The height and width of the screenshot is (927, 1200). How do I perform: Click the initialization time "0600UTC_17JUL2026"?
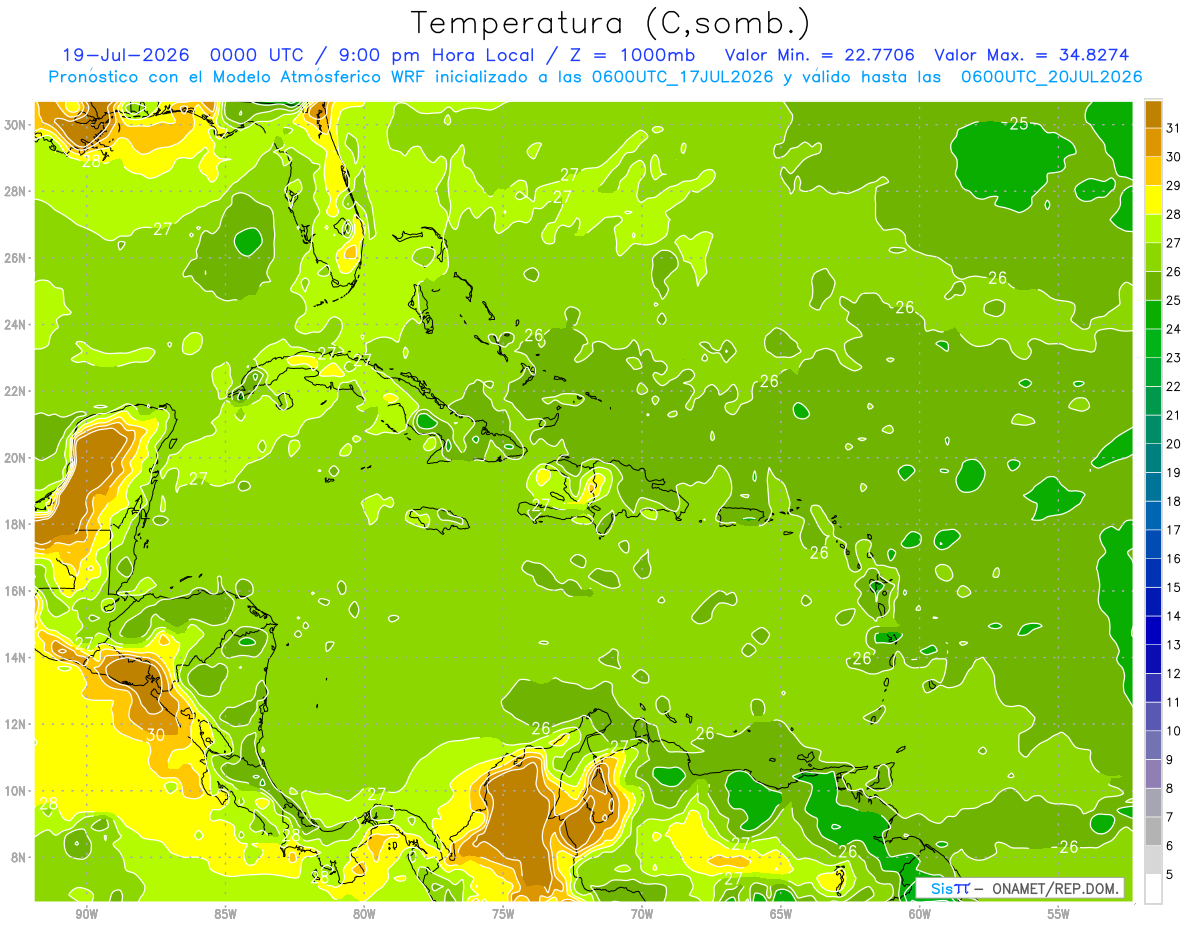[x=681, y=77]
